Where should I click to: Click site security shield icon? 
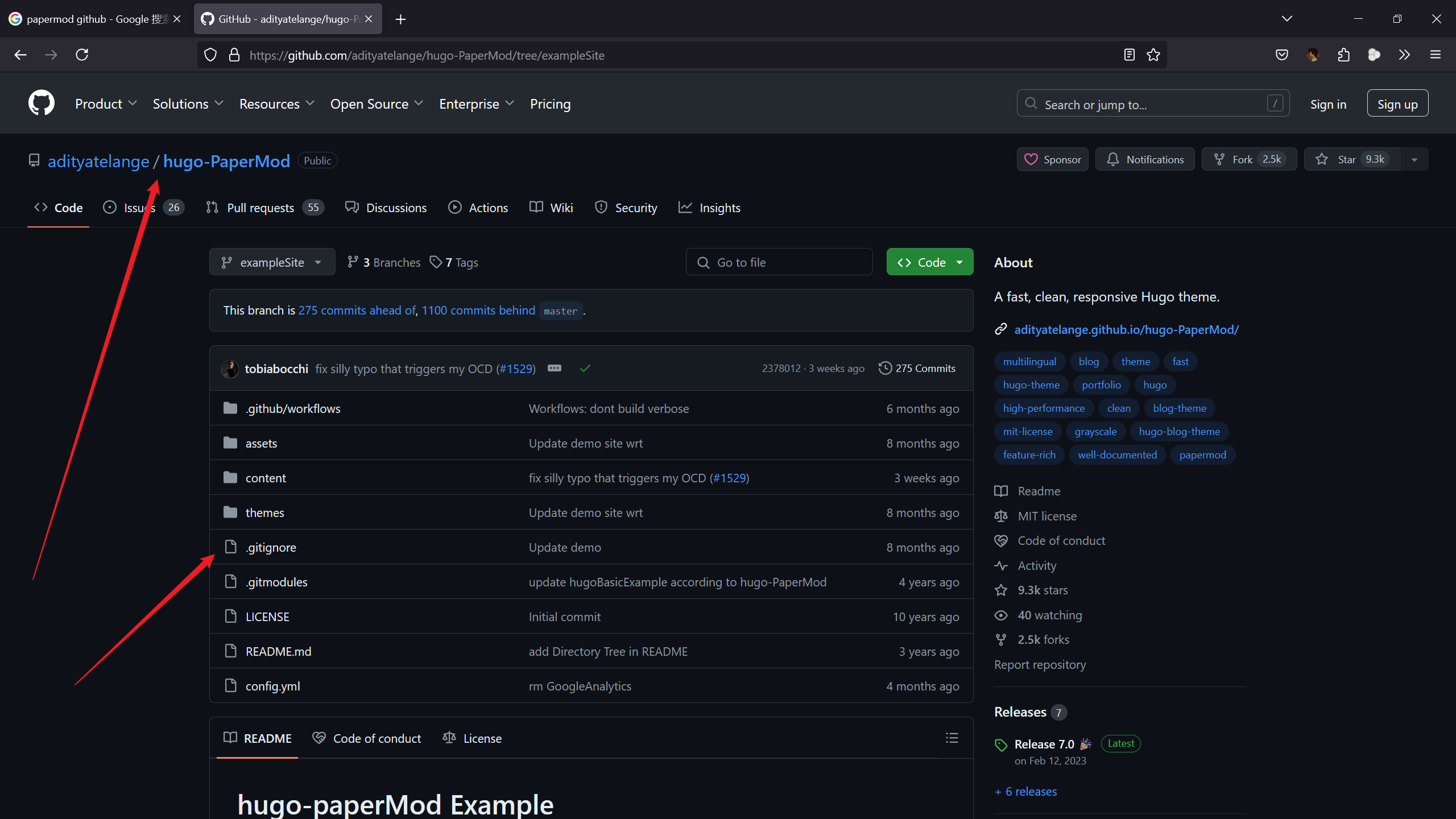pyautogui.click(x=210, y=55)
